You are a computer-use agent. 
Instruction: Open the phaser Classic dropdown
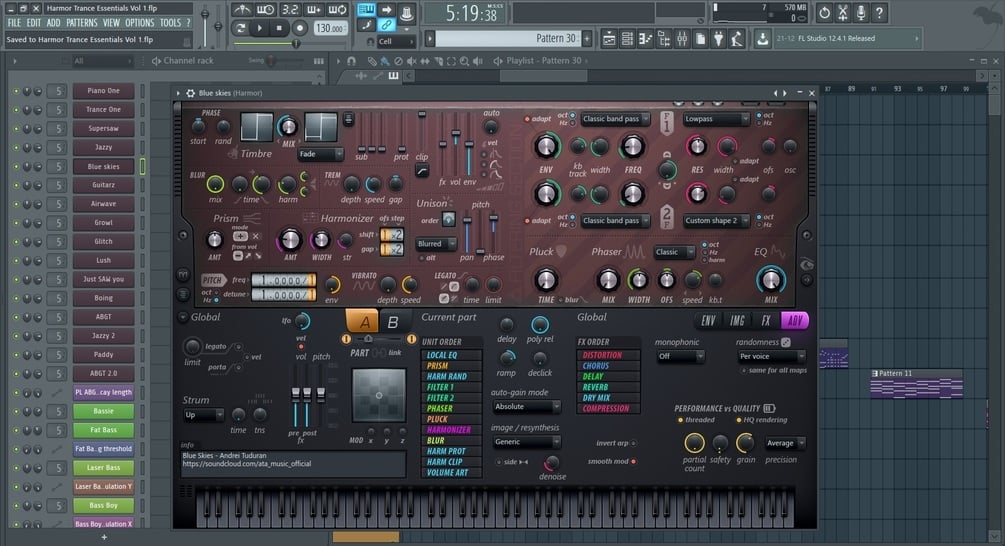pyautogui.click(x=674, y=252)
